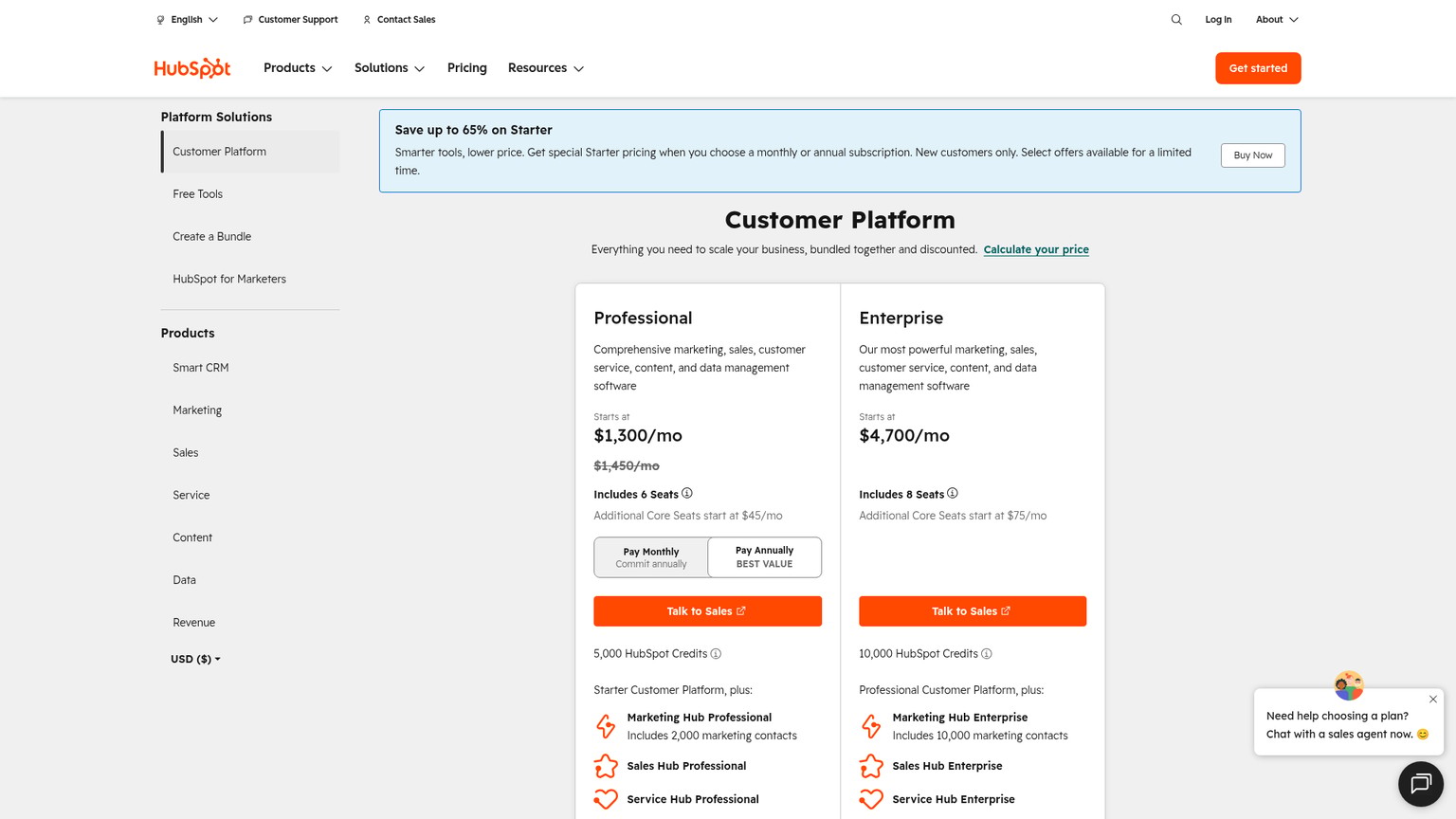Viewport: 1456px width, 819px height.
Task: Open the search magnifier icon
Action: pyautogui.click(x=1176, y=19)
